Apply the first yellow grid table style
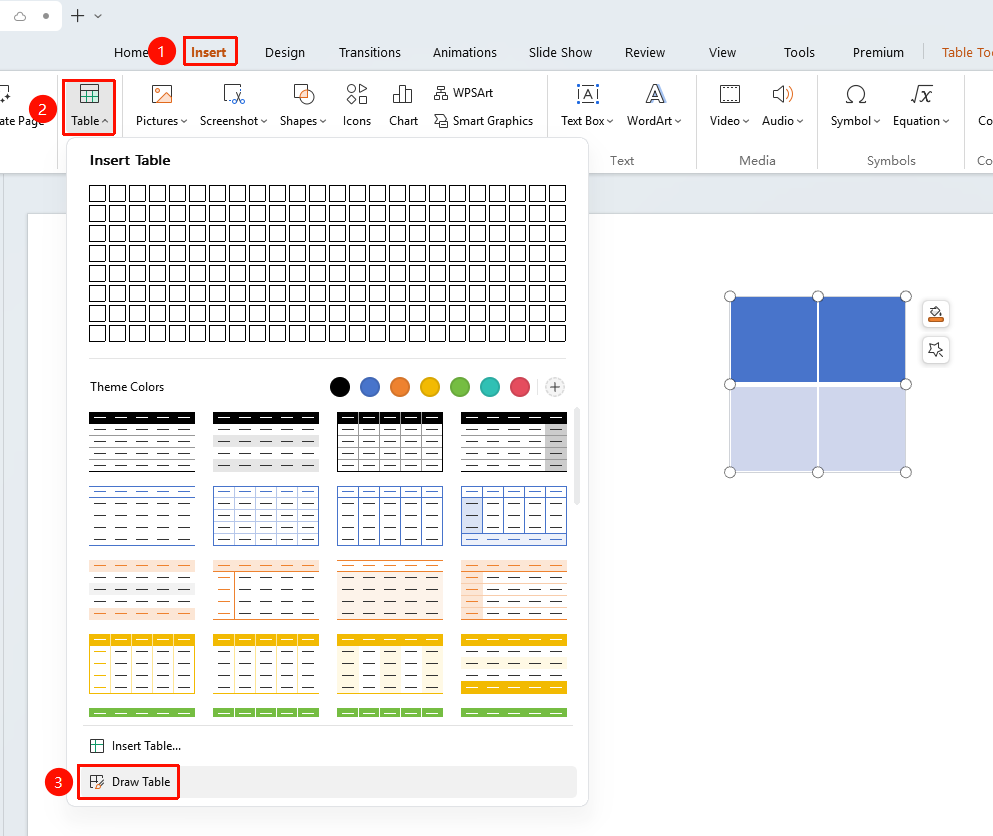The image size is (993, 836). [x=142, y=664]
